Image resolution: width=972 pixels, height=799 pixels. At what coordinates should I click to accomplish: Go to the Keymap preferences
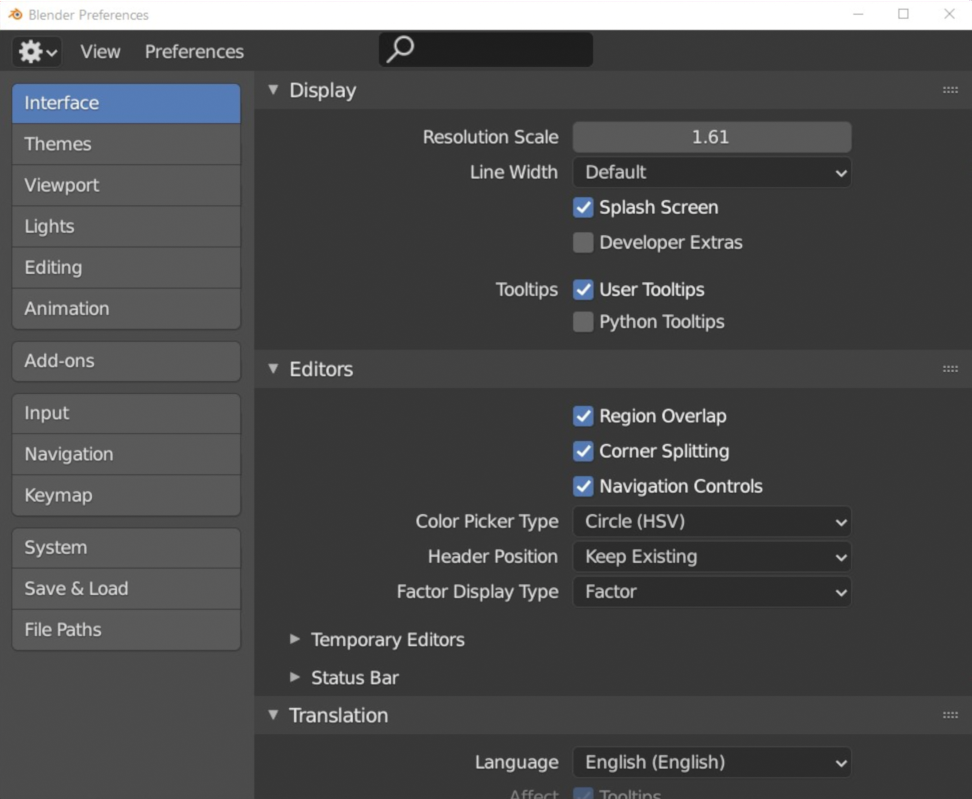(x=126, y=495)
